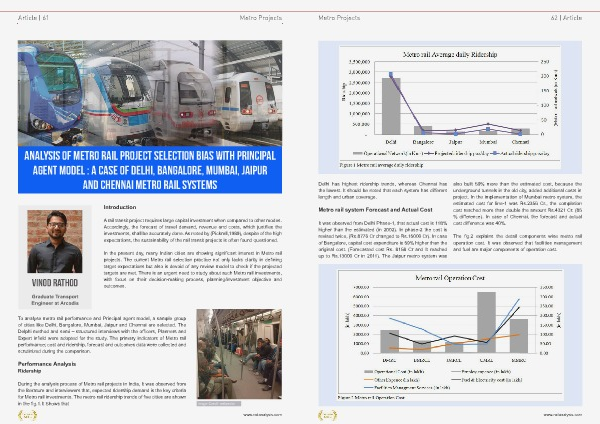Click the paragraph starting "In the present day"

pyautogui.click(x=192, y=269)
